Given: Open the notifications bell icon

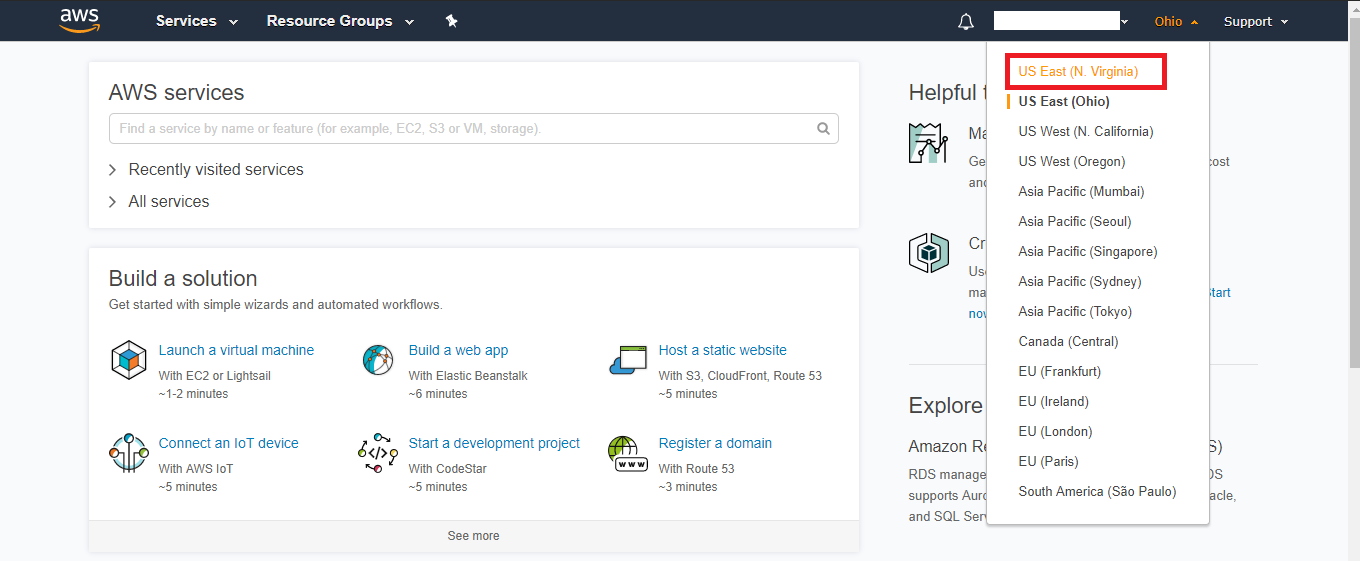Looking at the screenshot, I should click(x=965, y=22).
